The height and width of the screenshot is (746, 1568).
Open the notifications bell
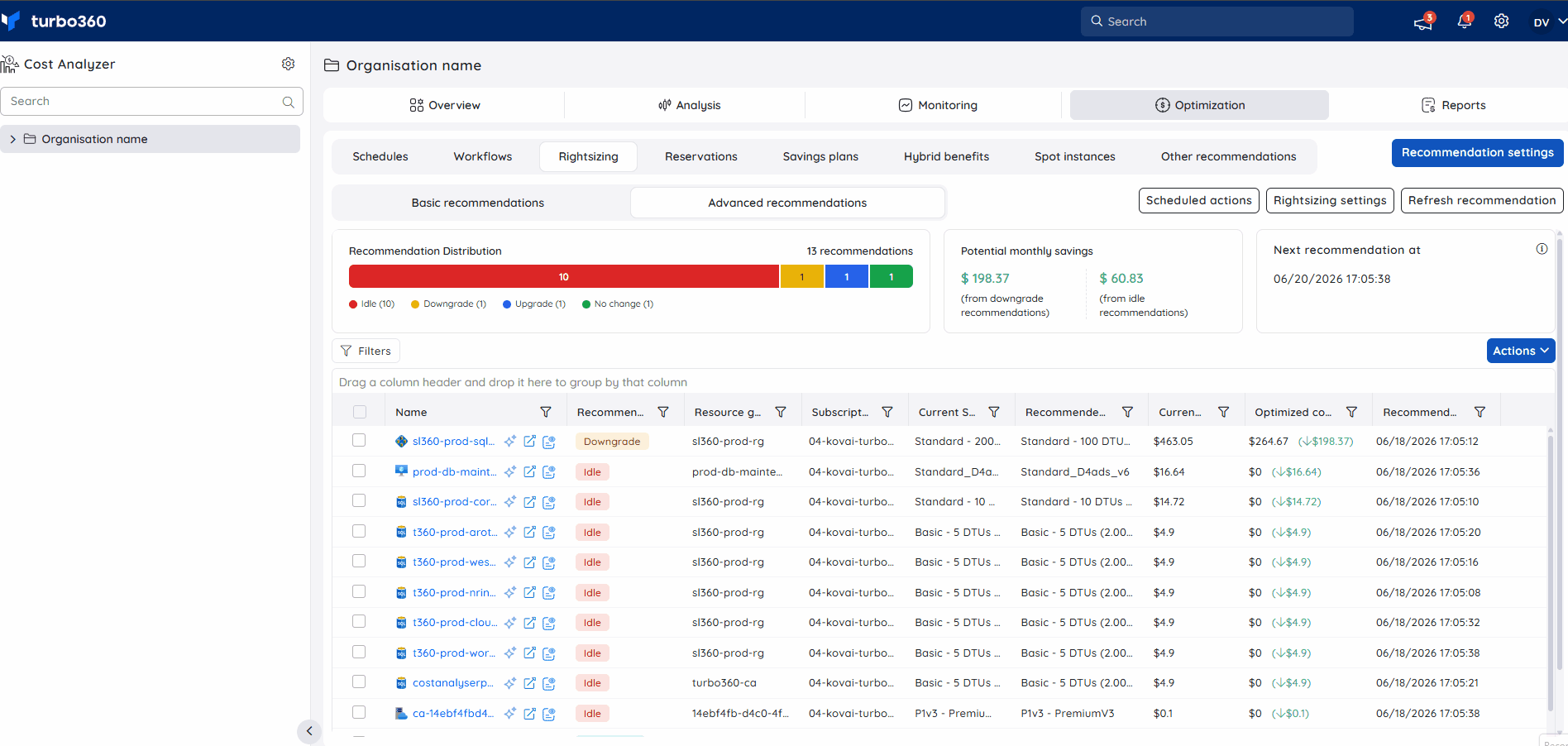pos(1464,22)
